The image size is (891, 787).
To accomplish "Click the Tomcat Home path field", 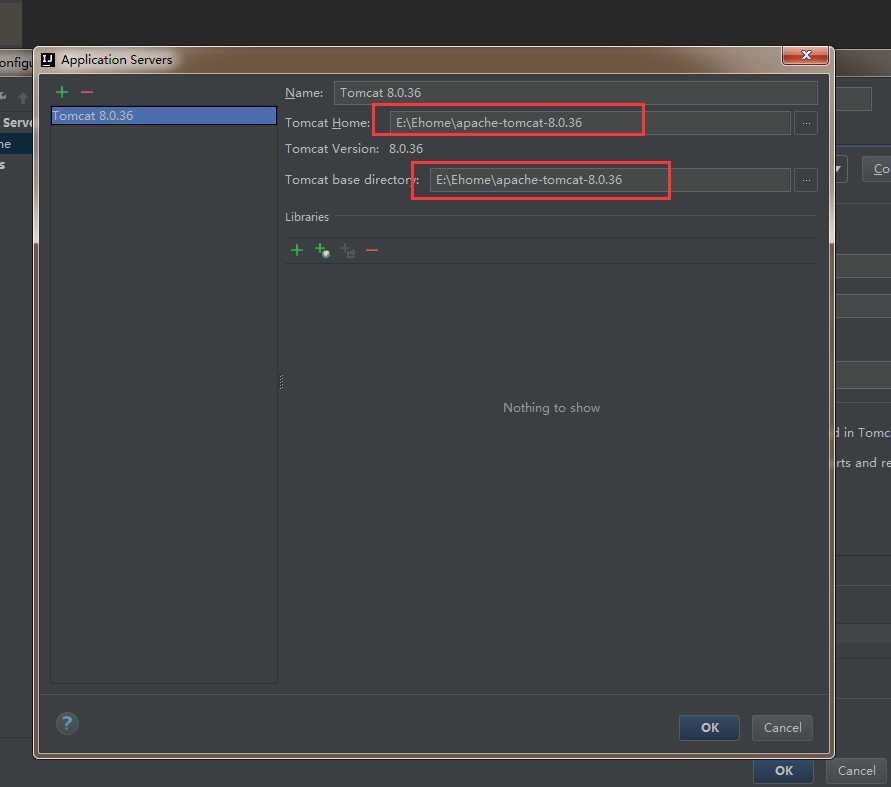I will click(590, 123).
